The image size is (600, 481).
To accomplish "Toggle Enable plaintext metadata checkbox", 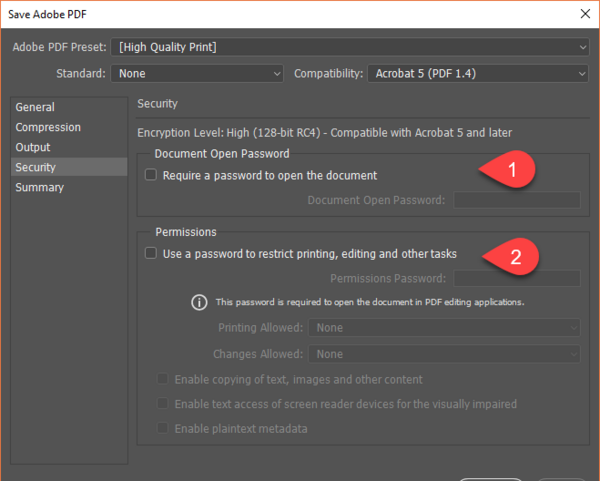I will click(x=163, y=428).
